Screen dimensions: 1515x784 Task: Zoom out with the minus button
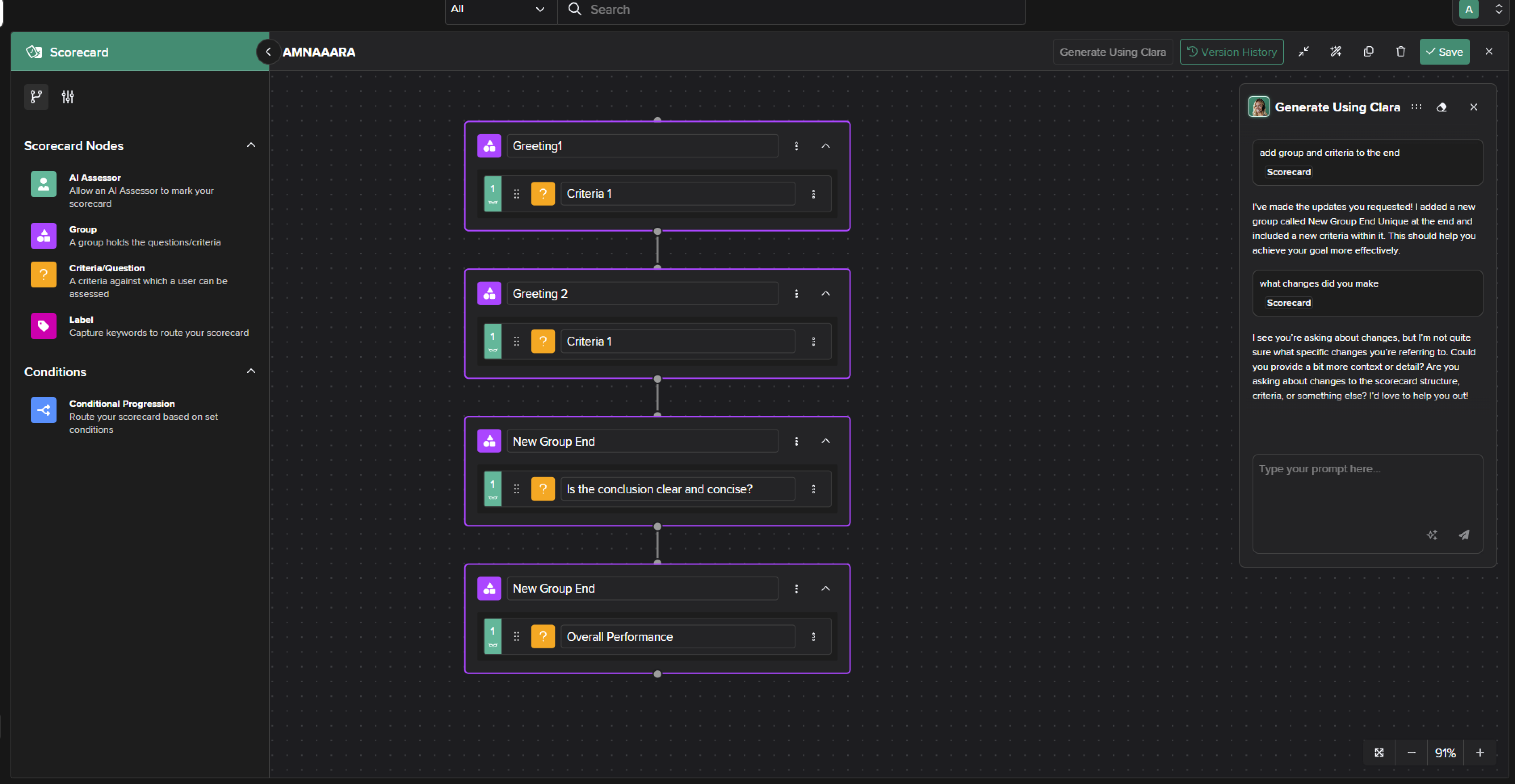click(x=1412, y=753)
